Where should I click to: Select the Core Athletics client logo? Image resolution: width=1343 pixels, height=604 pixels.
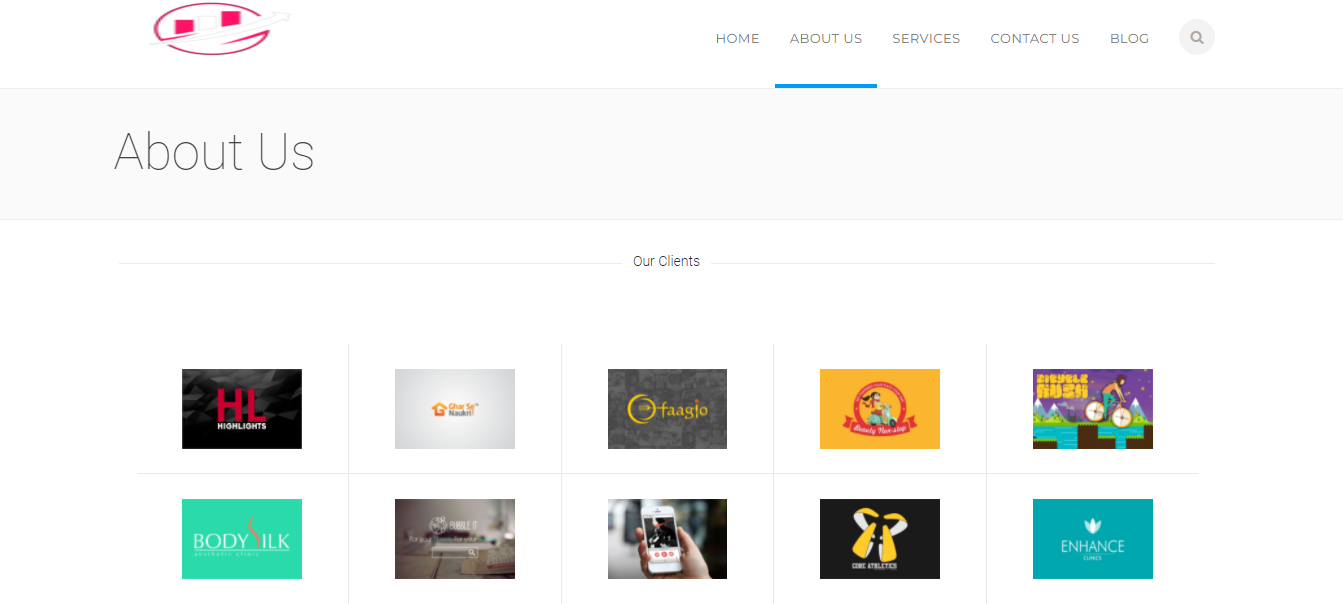coord(880,539)
